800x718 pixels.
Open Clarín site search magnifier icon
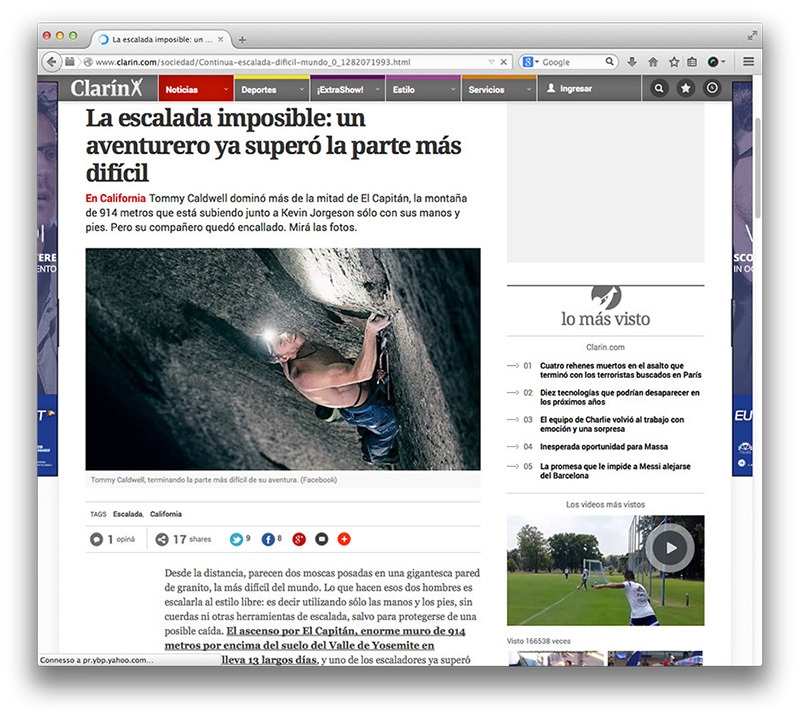tap(659, 88)
